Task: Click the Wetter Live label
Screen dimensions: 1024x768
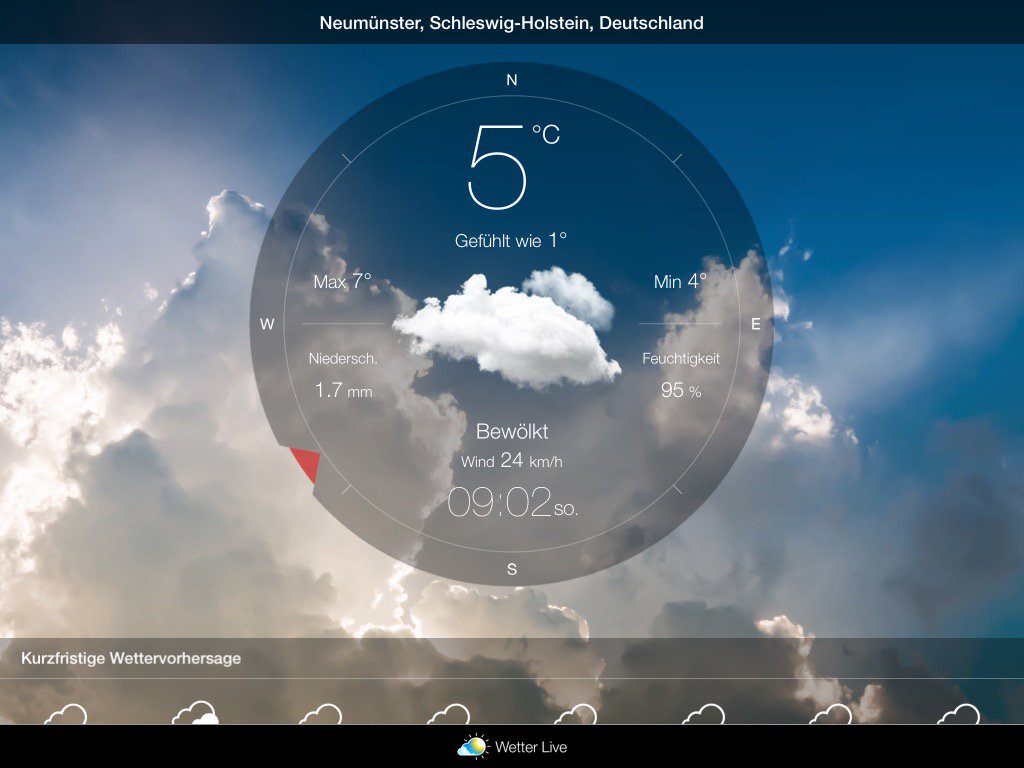Action: click(531, 747)
